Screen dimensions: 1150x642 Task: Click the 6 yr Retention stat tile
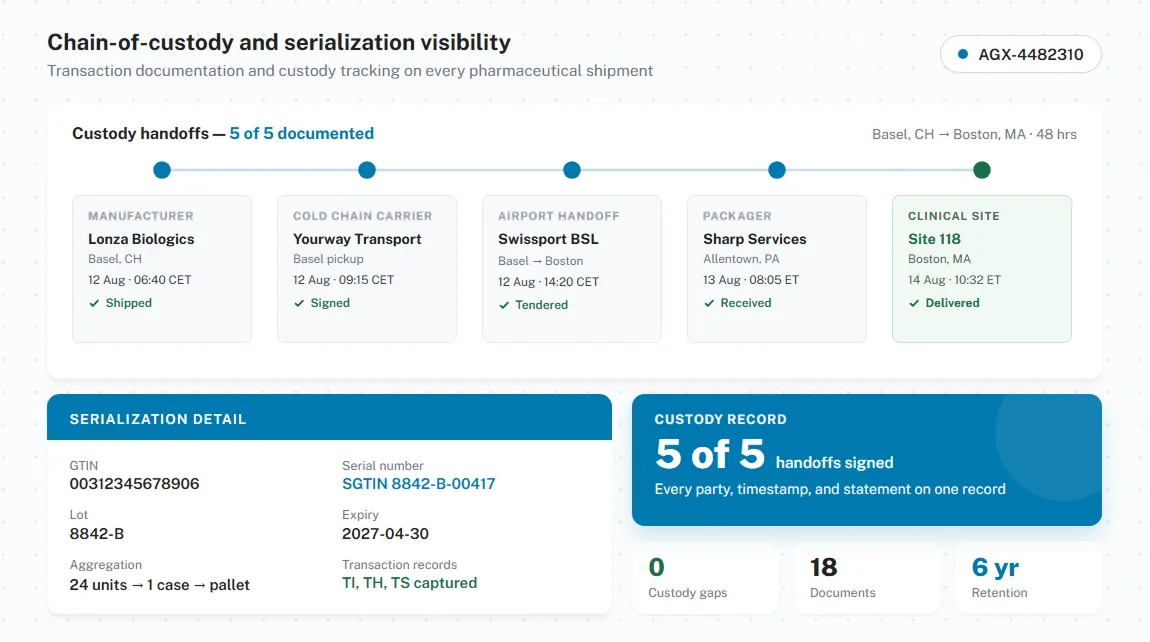1028,578
